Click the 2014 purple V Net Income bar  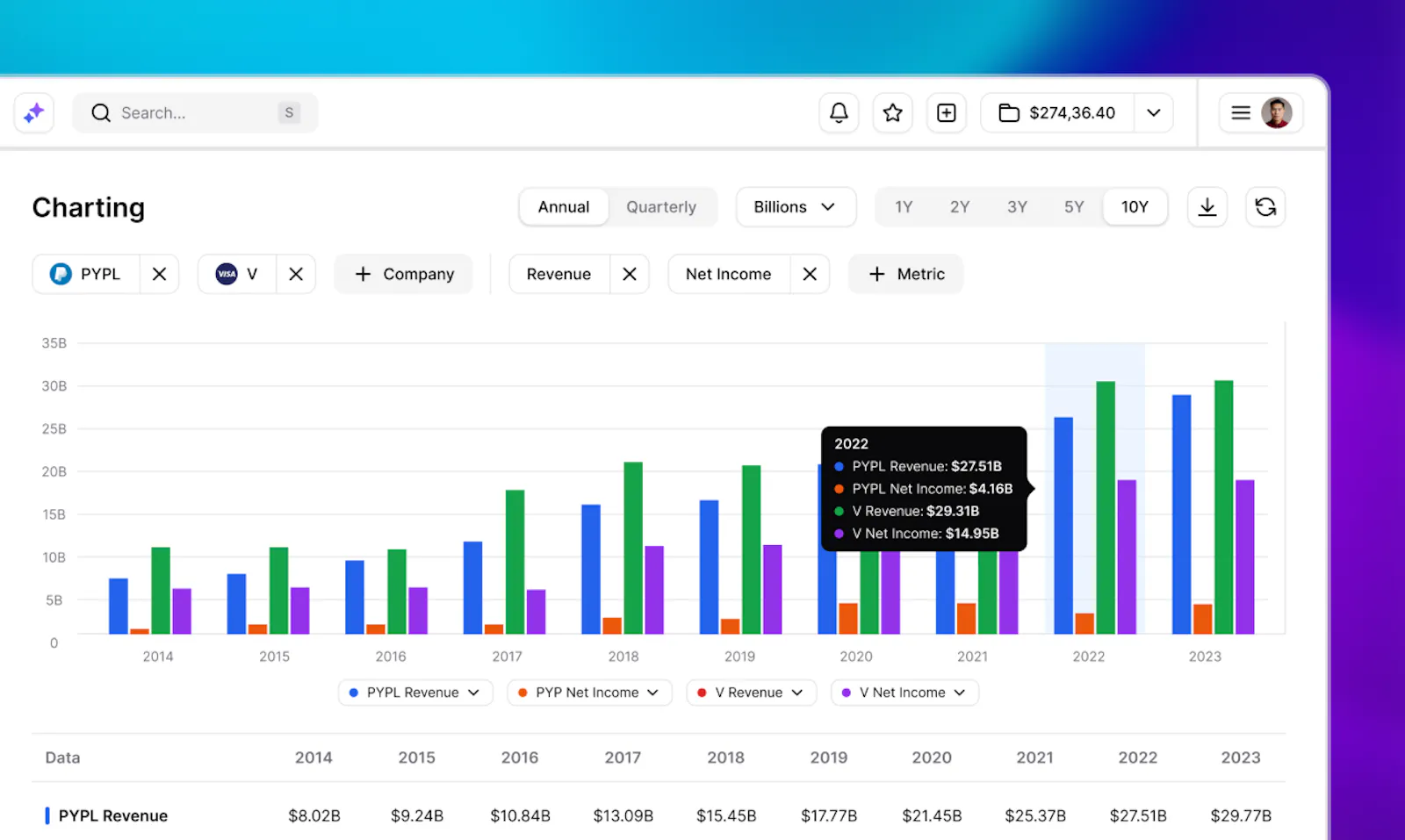[x=182, y=611]
